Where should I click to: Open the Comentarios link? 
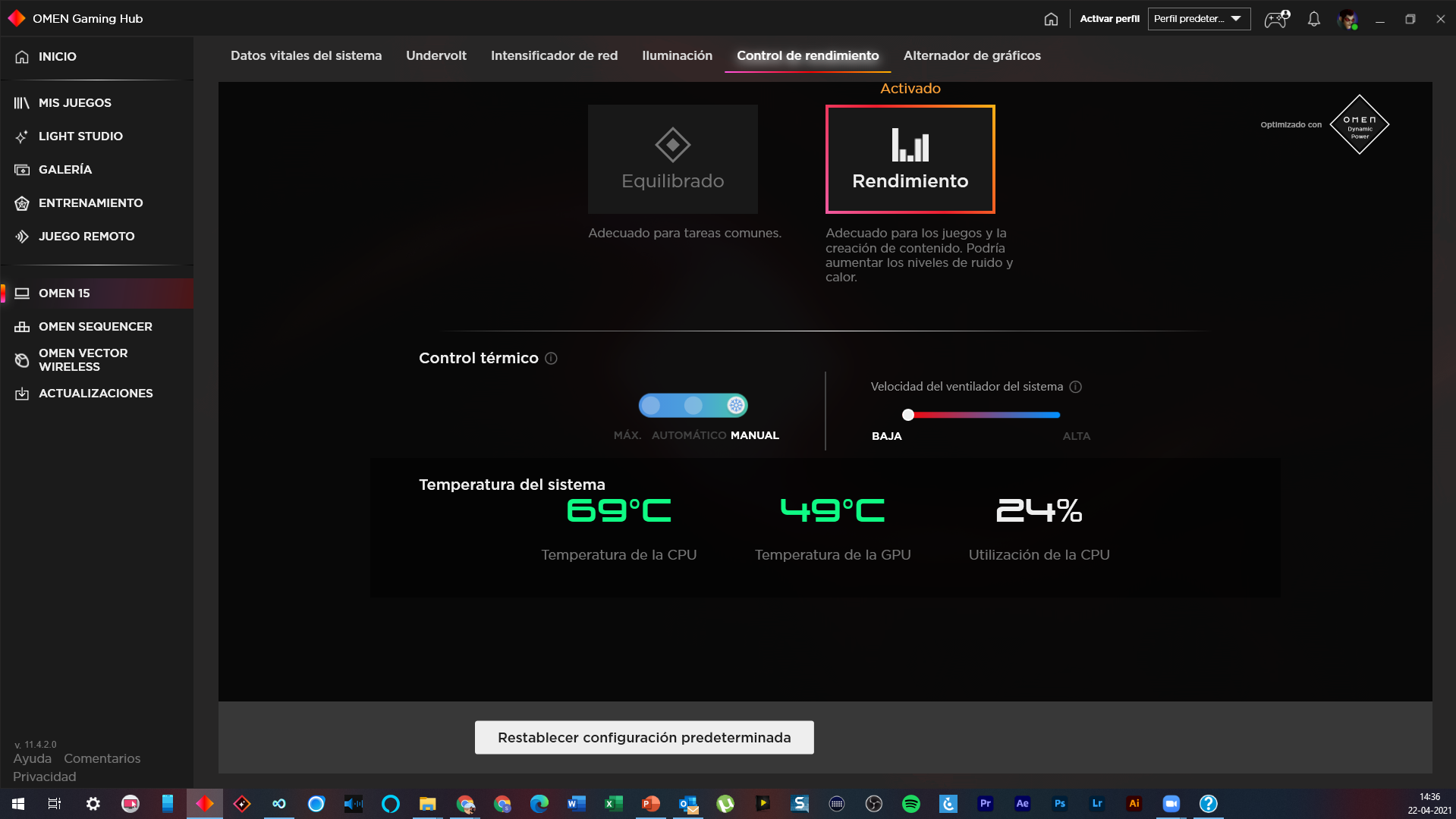click(x=102, y=758)
